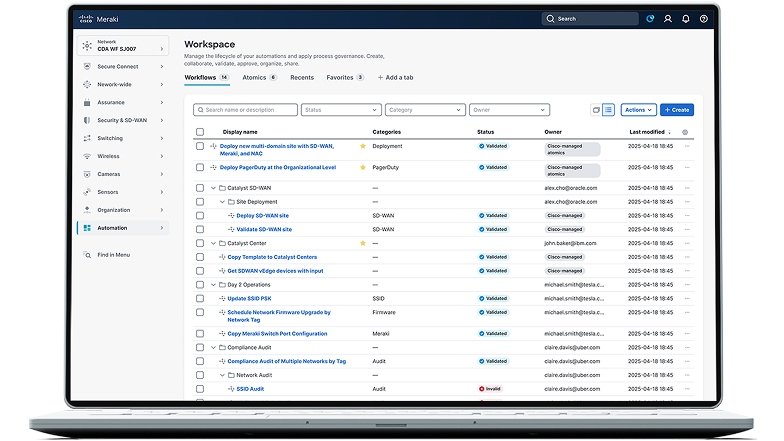
Task: Click the Search name or description field
Action: (245, 110)
